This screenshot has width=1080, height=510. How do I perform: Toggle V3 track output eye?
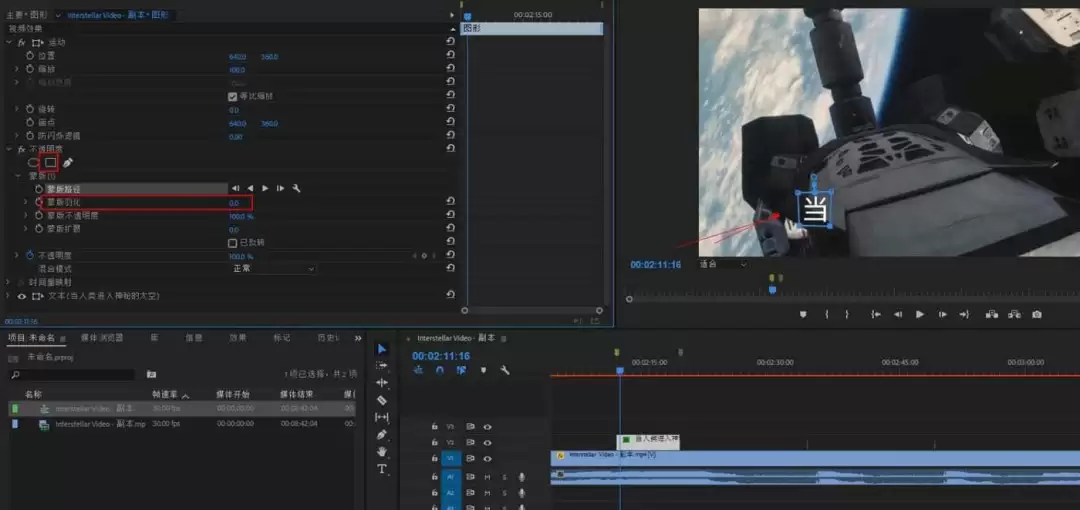click(x=487, y=427)
